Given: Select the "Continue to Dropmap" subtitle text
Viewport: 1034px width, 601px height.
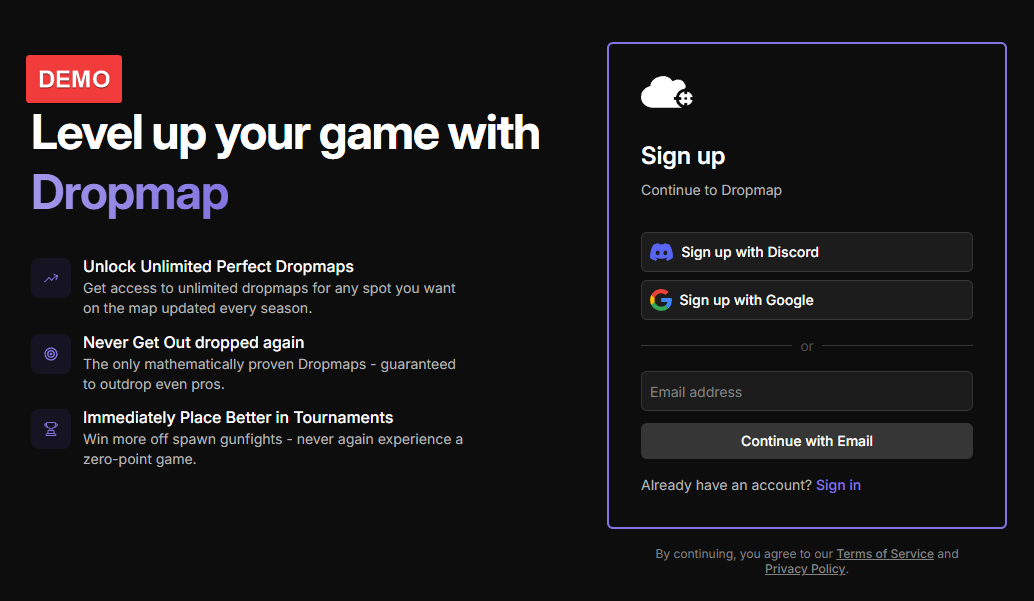Looking at the screenshot, I should coord(711,190).
